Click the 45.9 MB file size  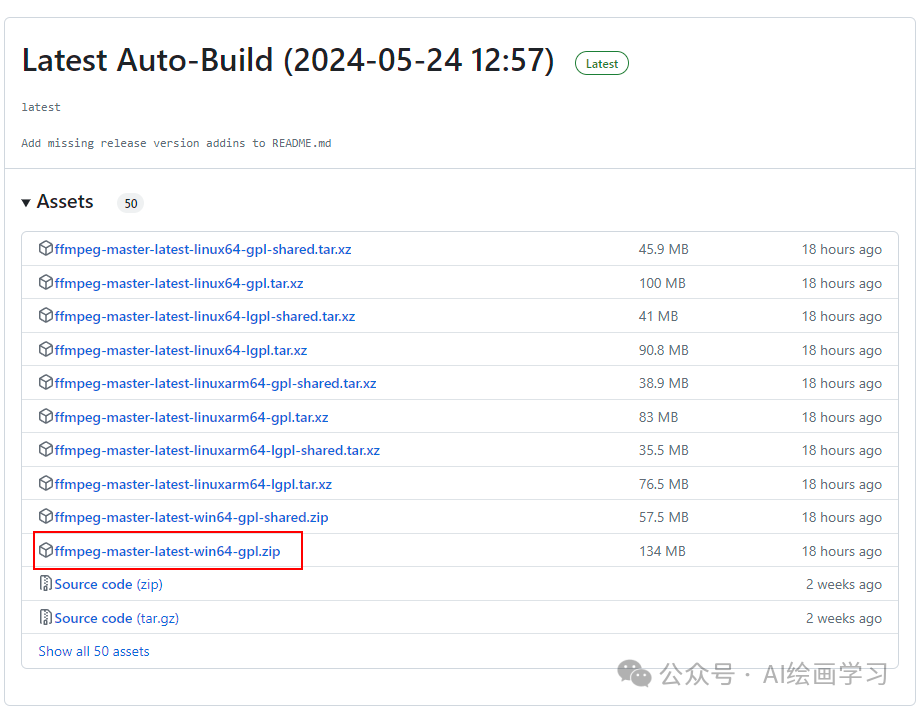(x=663, y=249)
